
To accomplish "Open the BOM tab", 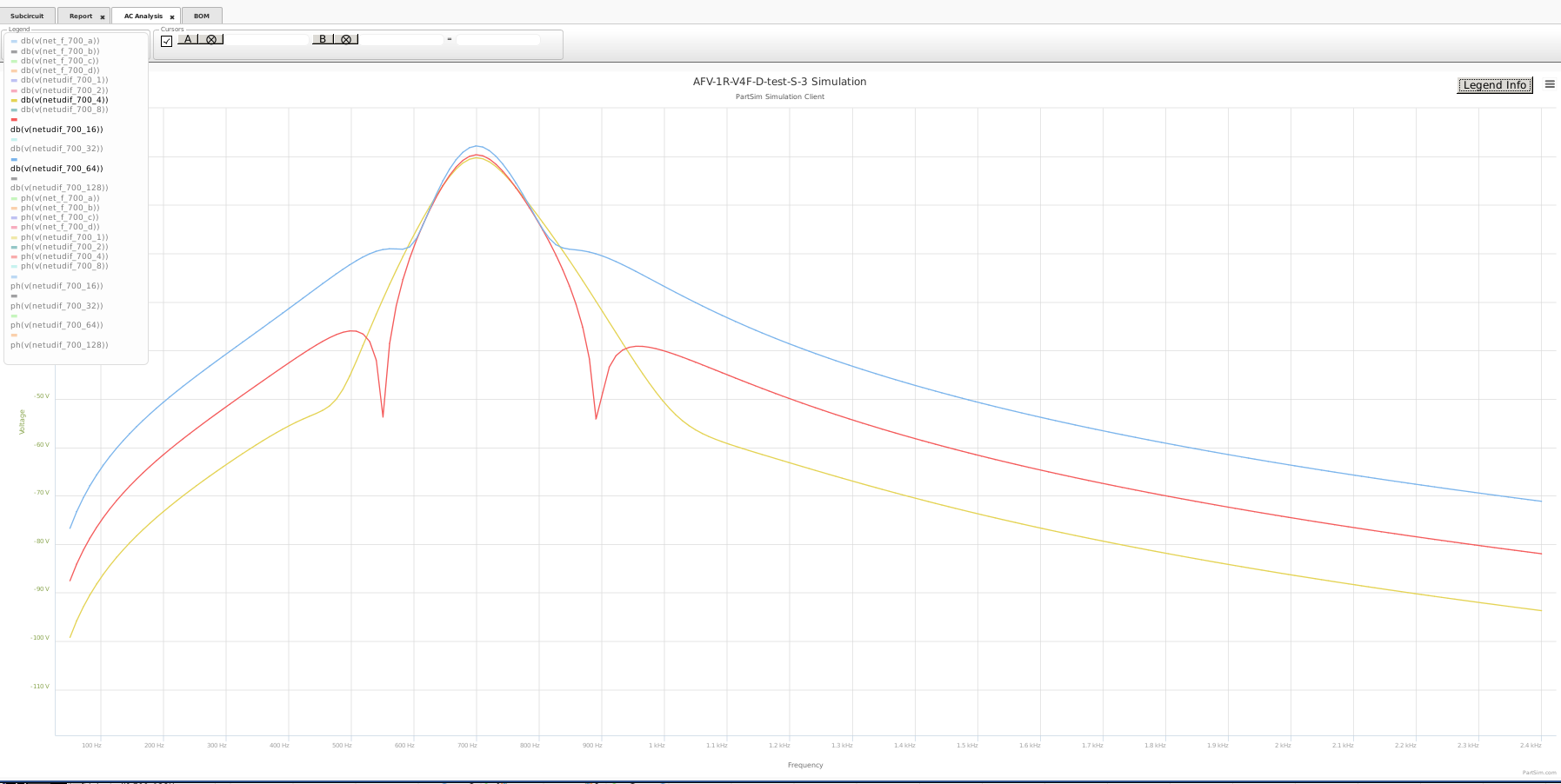I will [202, 16].
